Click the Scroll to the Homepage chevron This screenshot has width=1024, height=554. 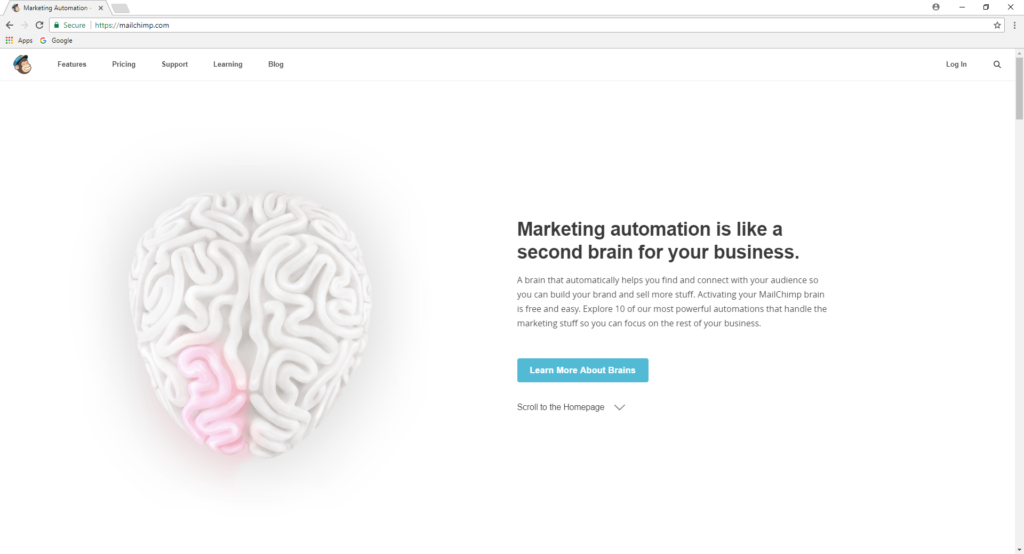tap(619, 407)
